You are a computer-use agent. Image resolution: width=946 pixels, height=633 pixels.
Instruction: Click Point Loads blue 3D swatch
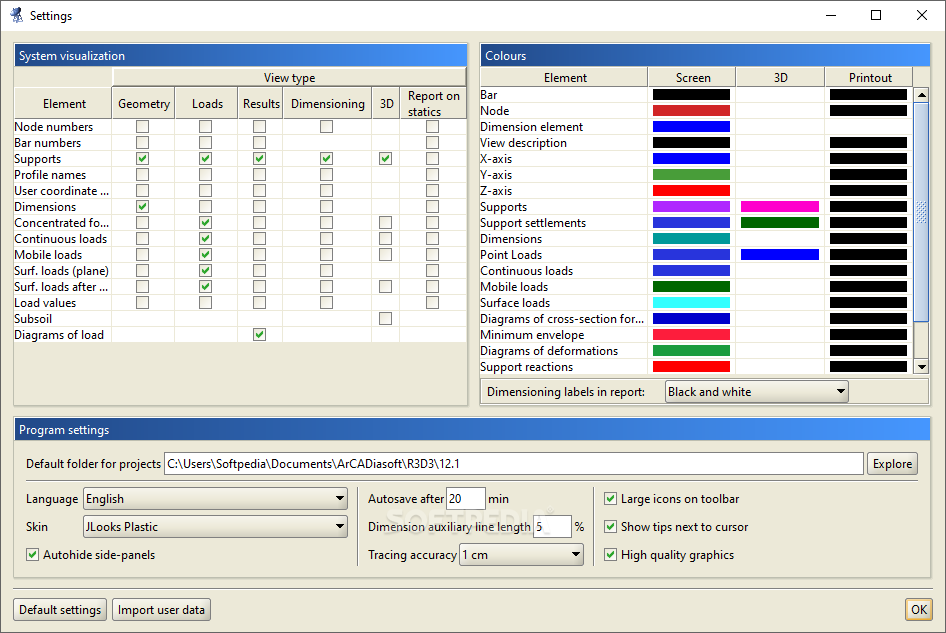point(780,255)
